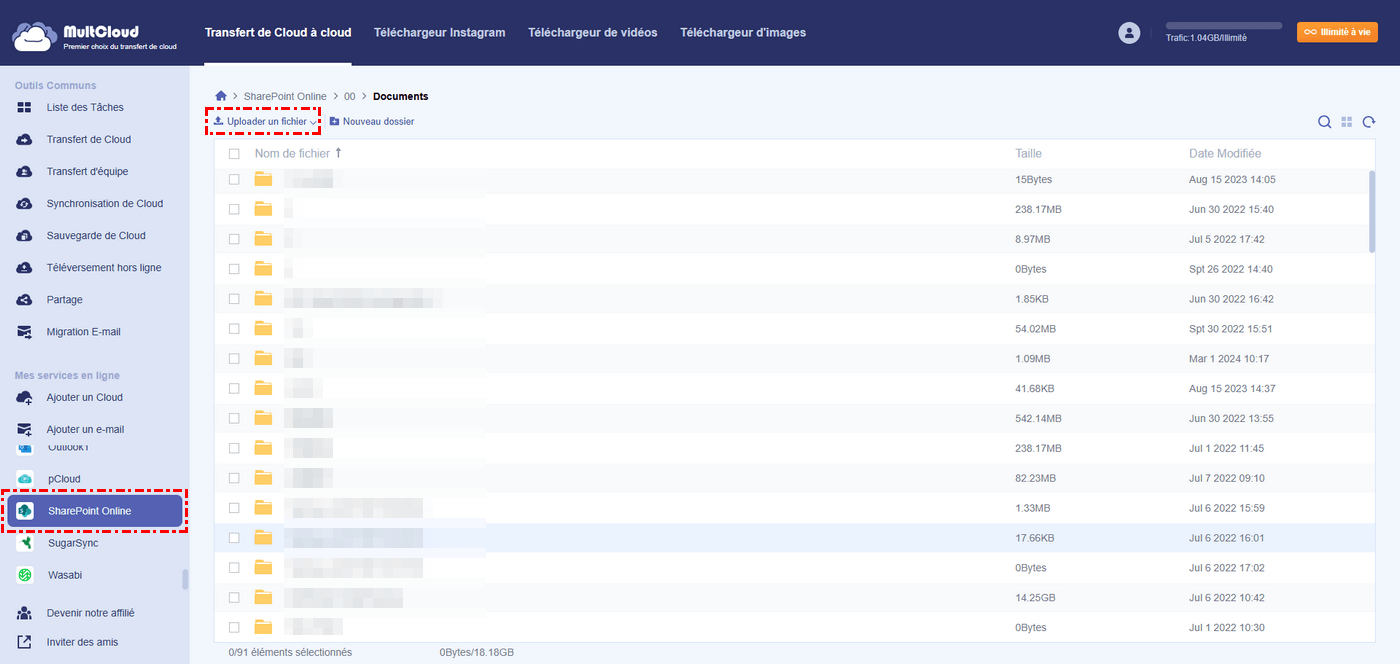The image size is (1400, 664).
Task: Open the user account avatar icon
Action: tap(1129, 33)
